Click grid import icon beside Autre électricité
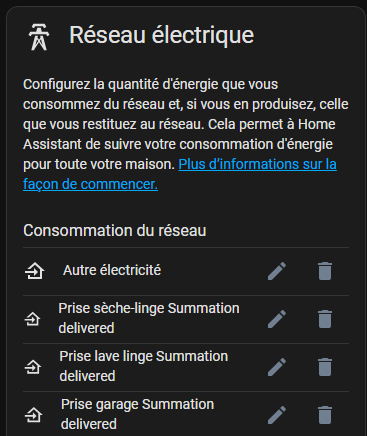Image resolution: width=367 pixels, height=436 pixels. coord(35,271)
